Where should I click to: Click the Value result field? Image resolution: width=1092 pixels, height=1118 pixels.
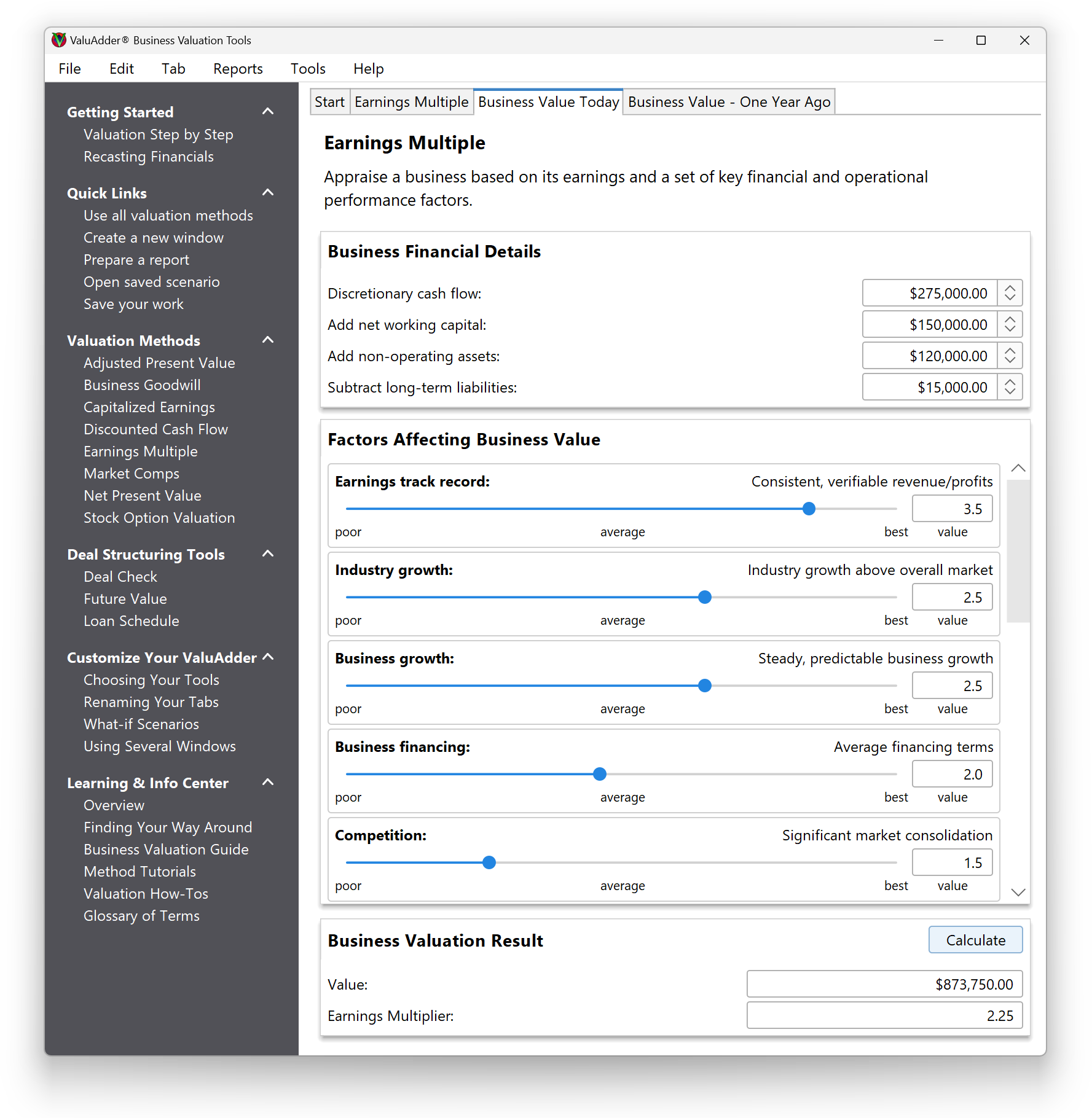coord(884,984)
